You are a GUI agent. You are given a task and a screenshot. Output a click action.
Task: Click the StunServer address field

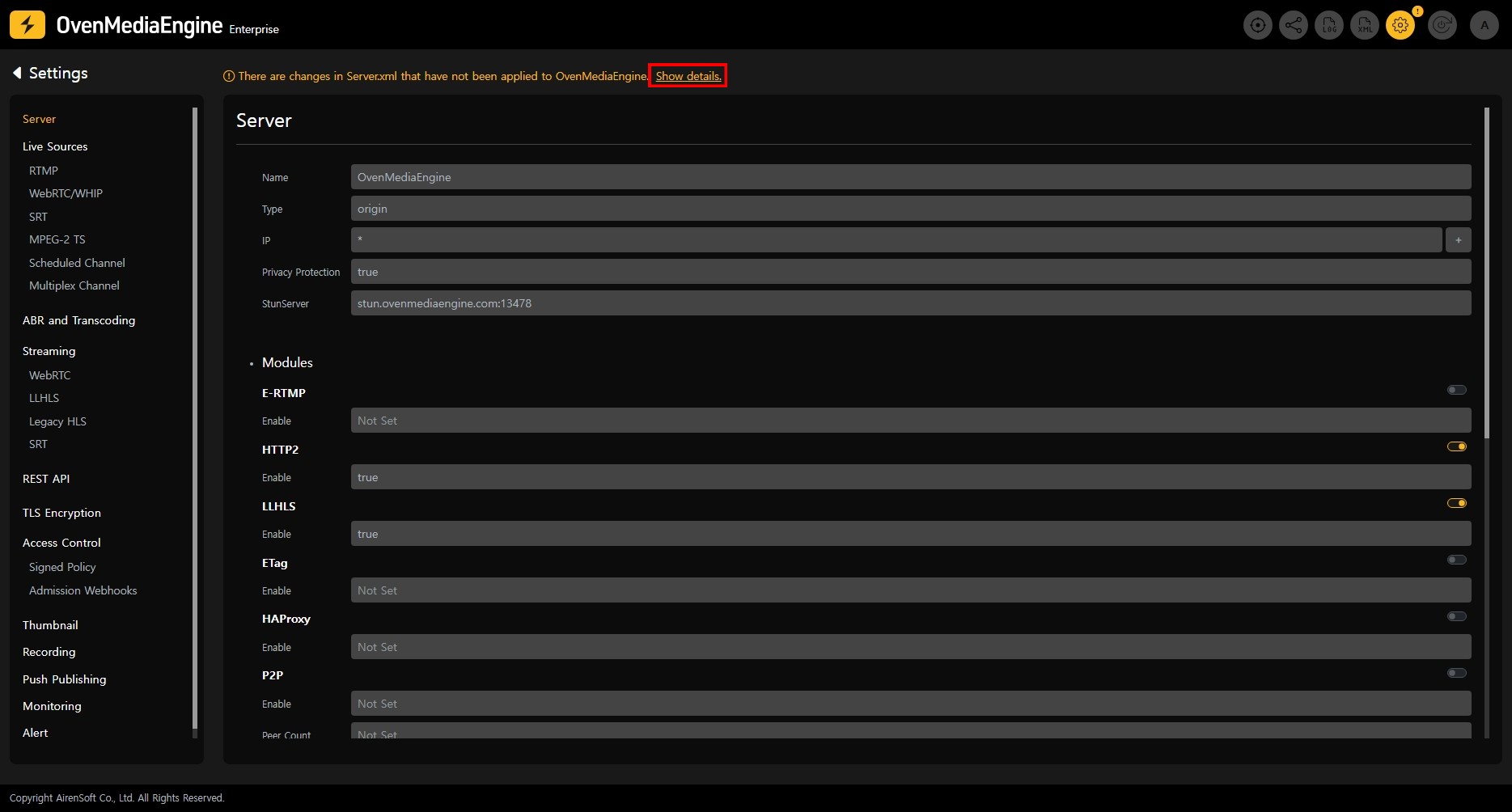coord(911,303)
